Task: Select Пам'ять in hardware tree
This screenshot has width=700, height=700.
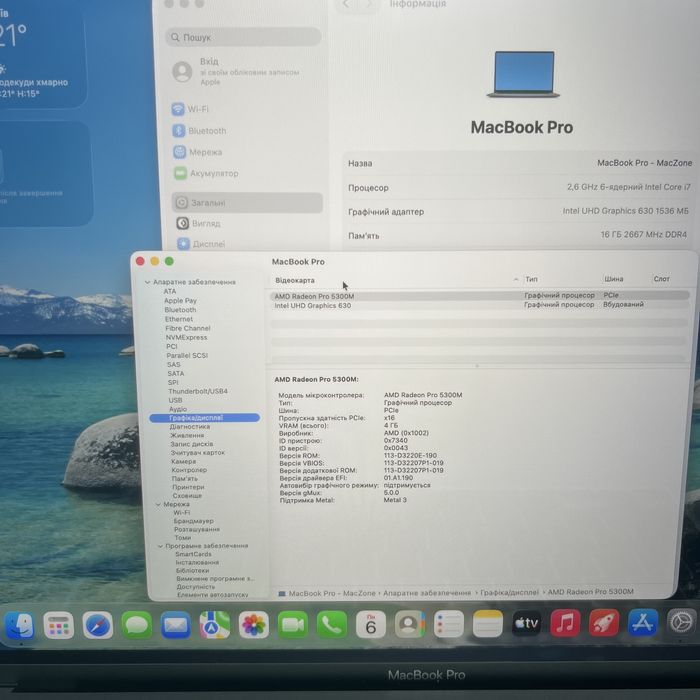Action: click(185, 479)
